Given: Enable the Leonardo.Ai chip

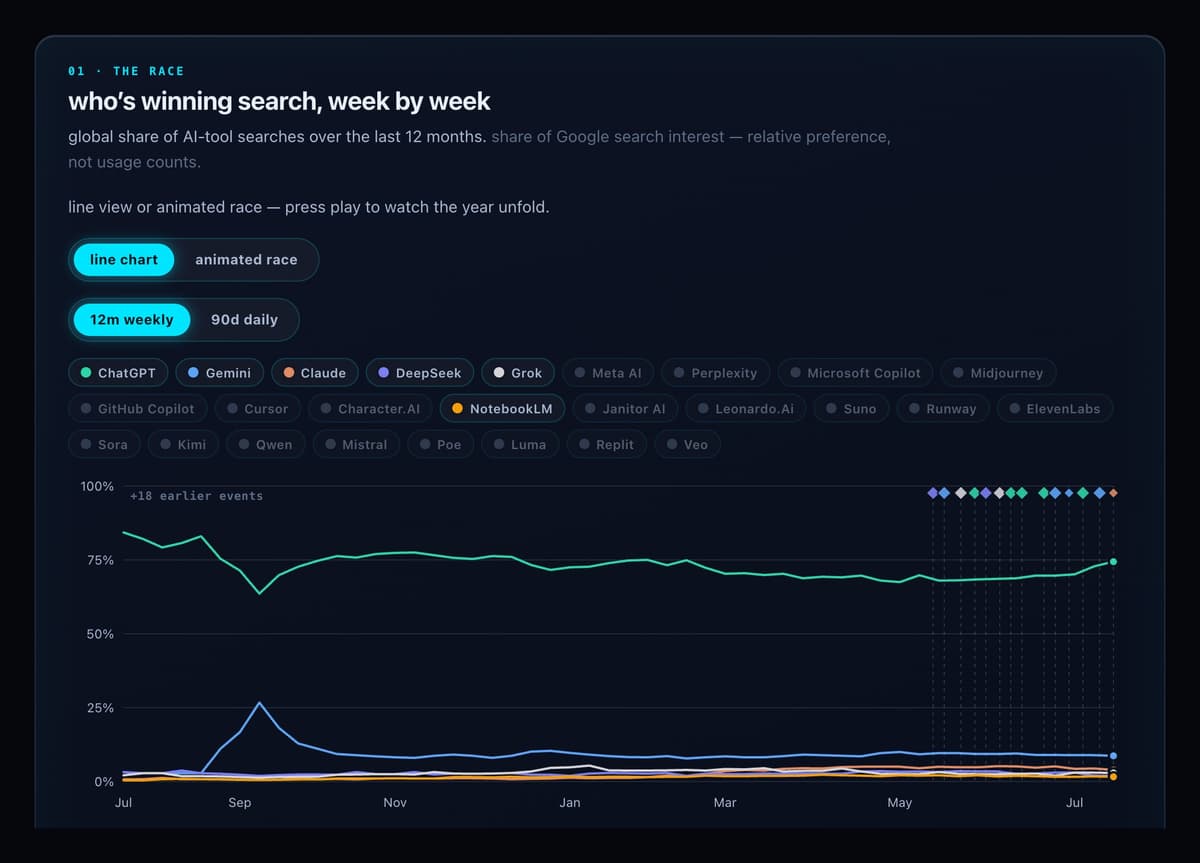Looking at the screenshot, I should click(746, 409).
